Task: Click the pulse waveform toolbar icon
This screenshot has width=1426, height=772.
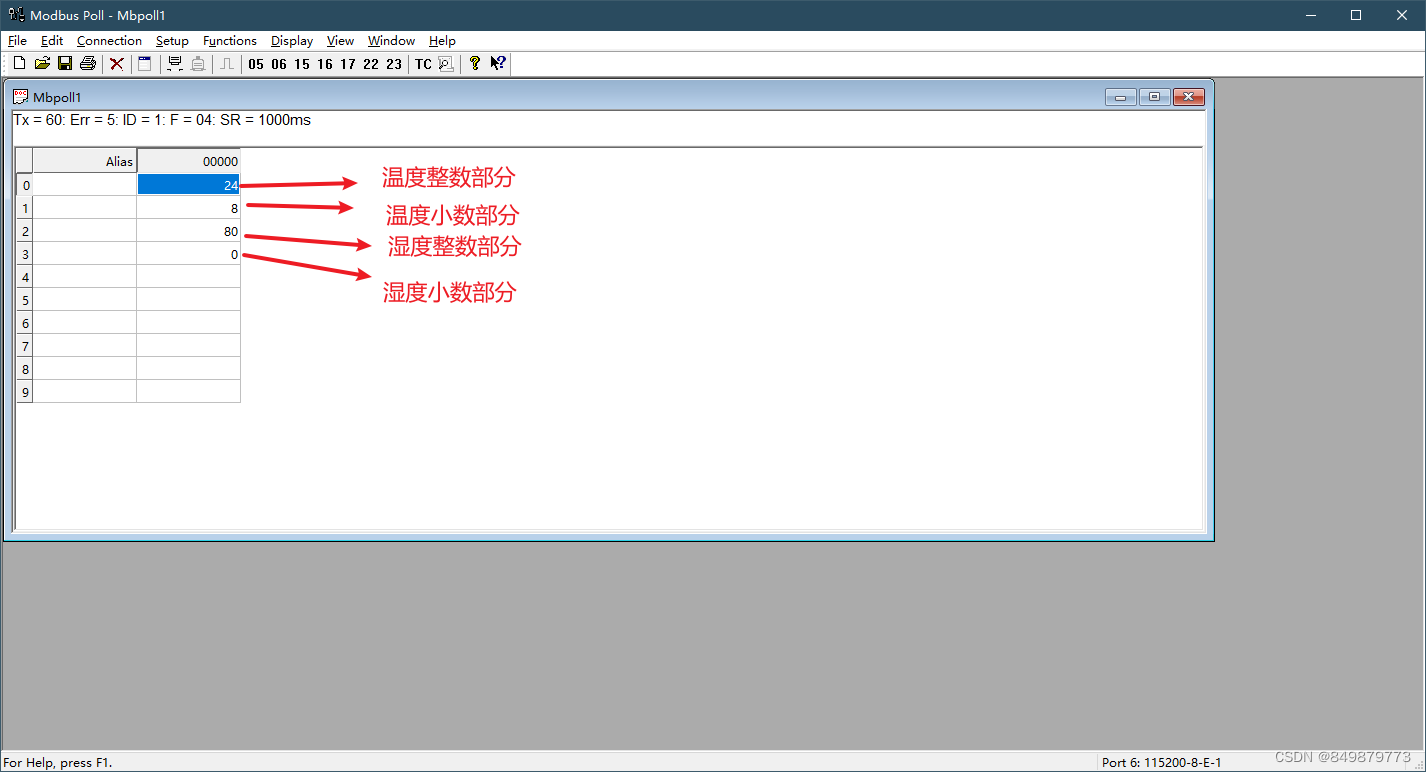Action: 227,64
